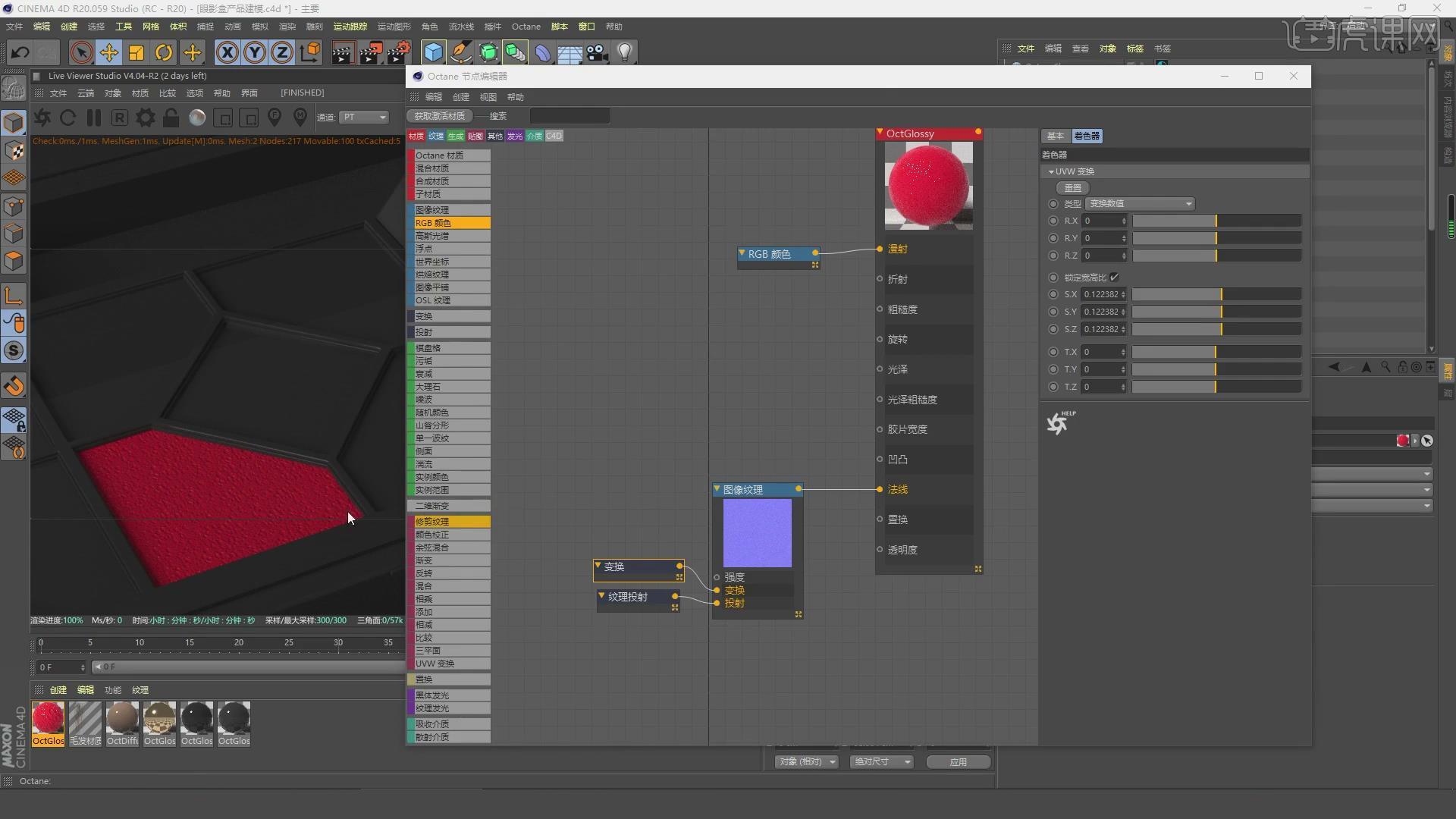This screenshot has width=1456, height=819.
Task: Click the Scale tool icon
Action: pyautogui.click(x=136, y=52)
